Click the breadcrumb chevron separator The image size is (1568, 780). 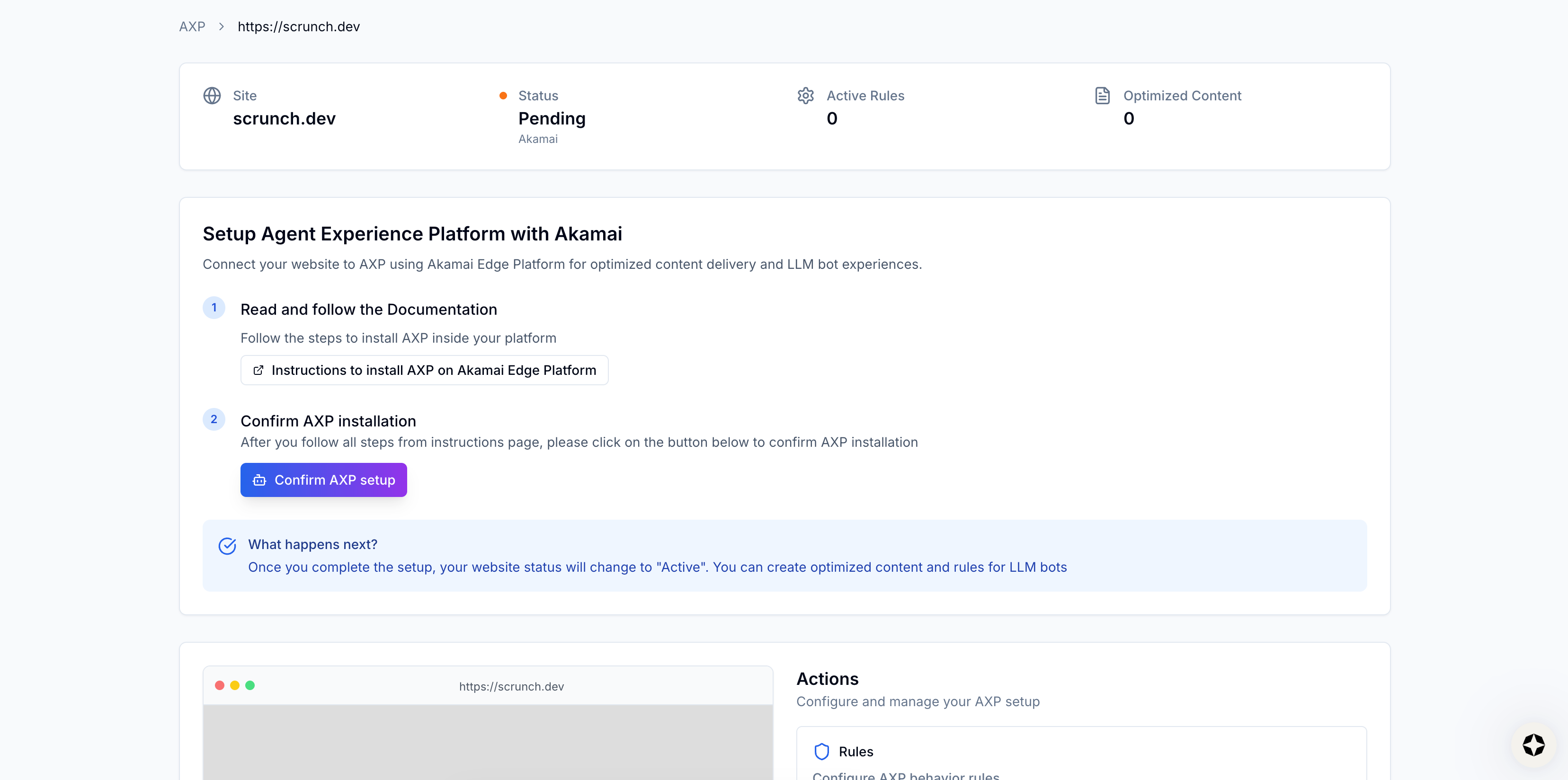coord(222,27)
